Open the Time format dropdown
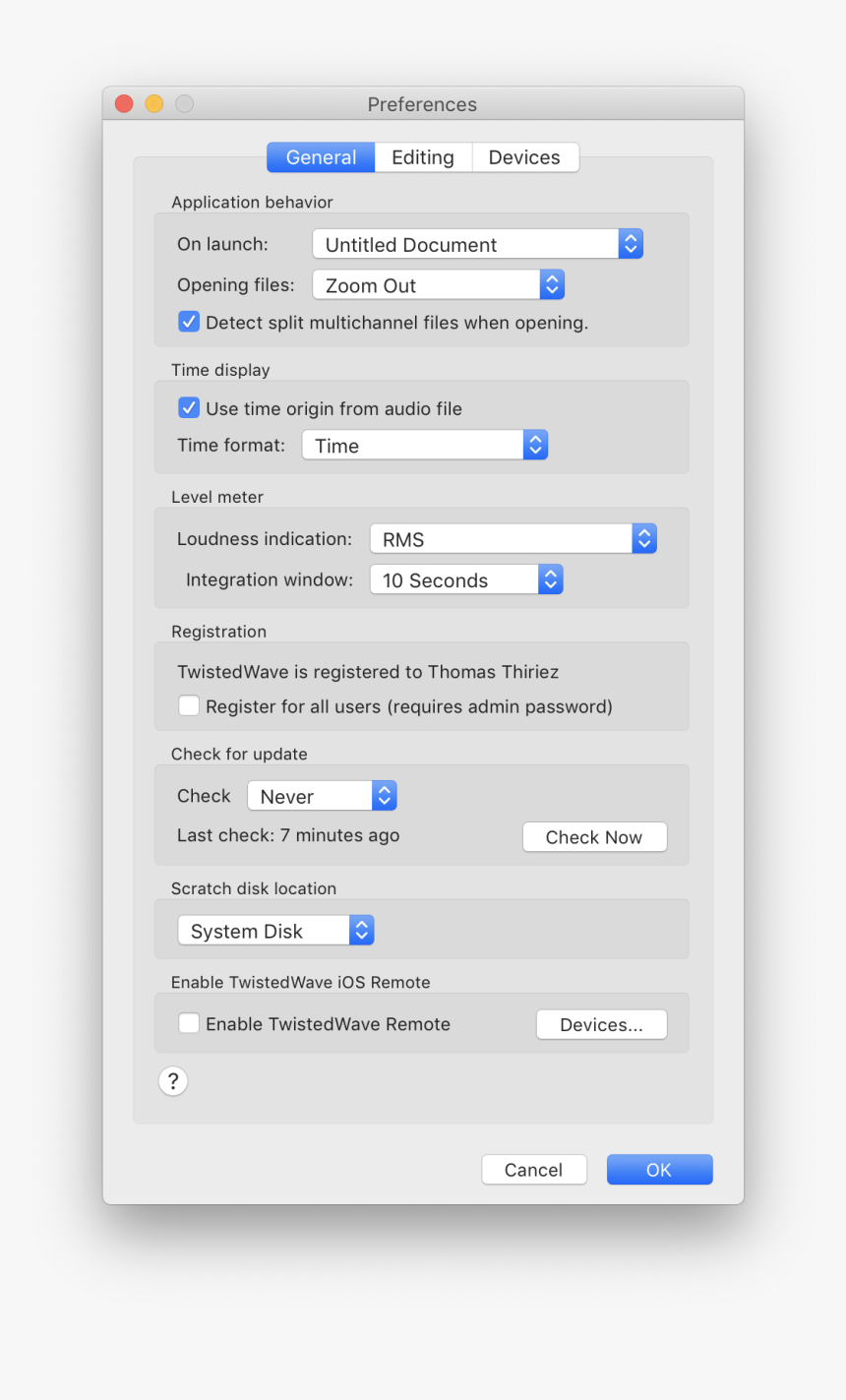Image resolution: width=846 pixels, height=1400 pixels. 424,445
